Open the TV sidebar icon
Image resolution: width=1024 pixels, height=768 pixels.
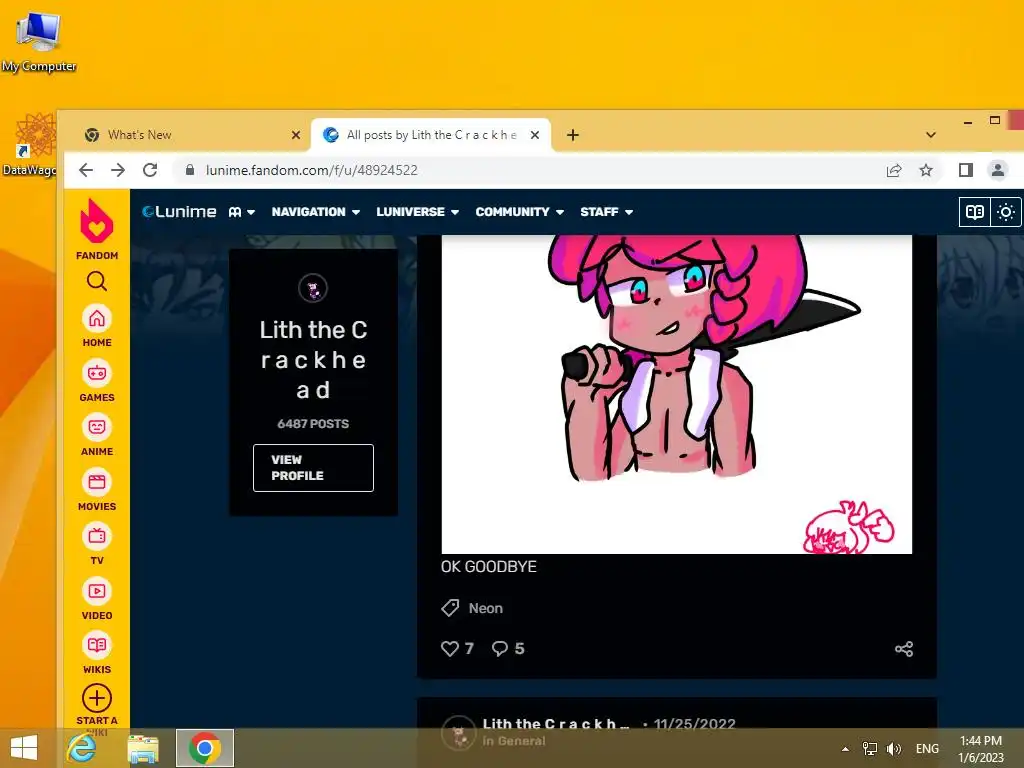click(97, 537)
